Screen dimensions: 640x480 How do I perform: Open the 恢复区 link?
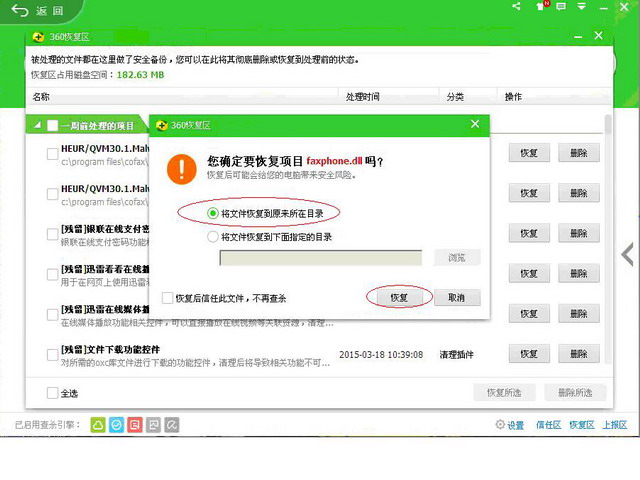click(x=582, y=425)
